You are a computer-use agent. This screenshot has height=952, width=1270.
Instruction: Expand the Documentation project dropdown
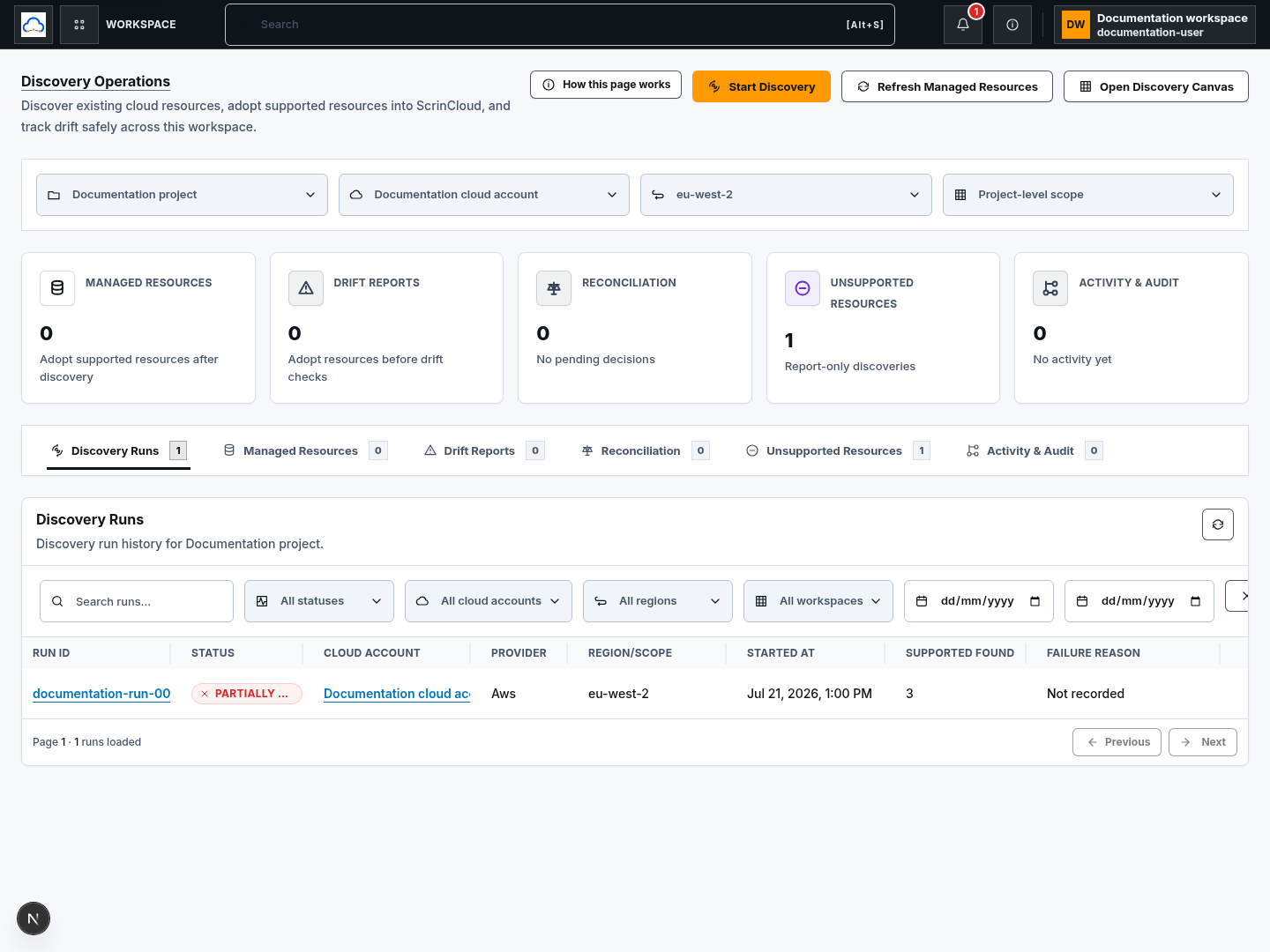click(182, 195)
